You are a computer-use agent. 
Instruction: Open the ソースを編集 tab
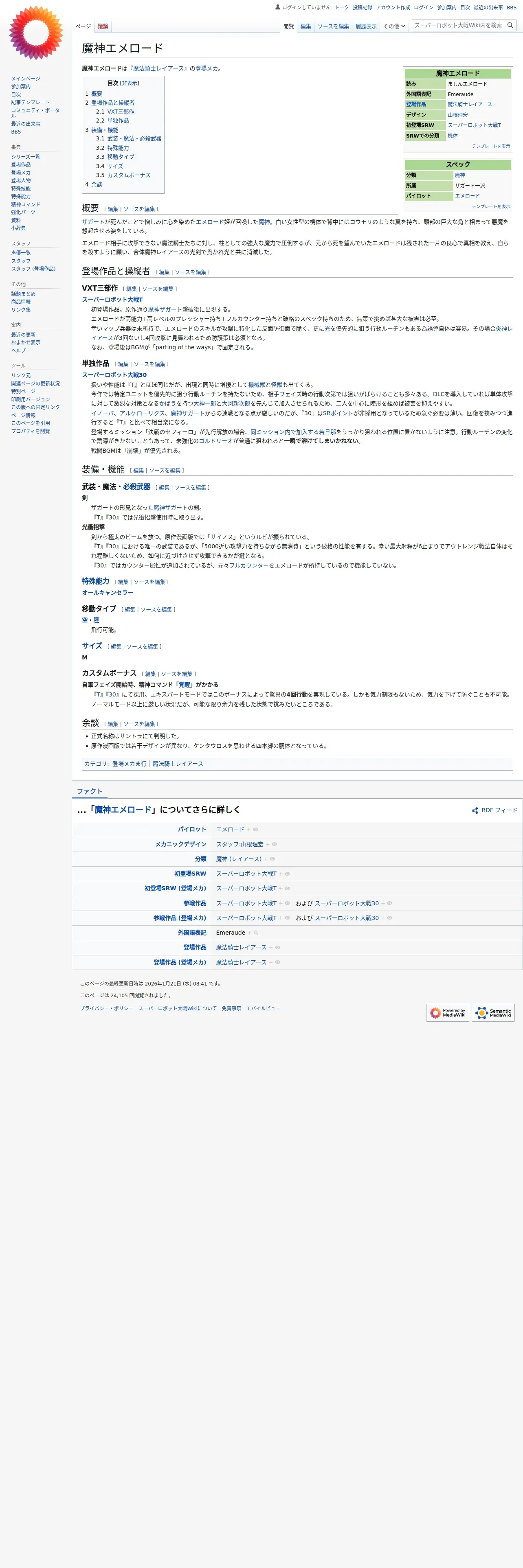pos(333,26)
